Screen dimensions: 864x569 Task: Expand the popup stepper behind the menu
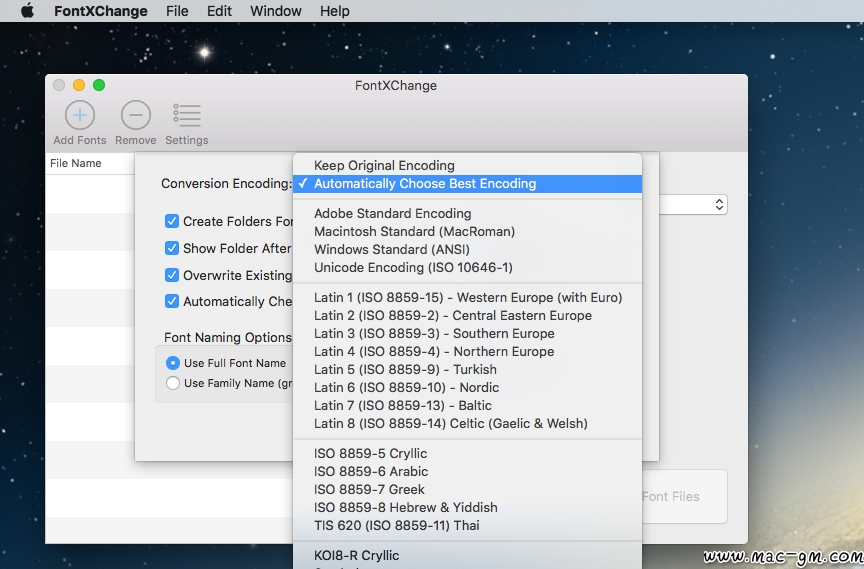(x=719, y=204)
